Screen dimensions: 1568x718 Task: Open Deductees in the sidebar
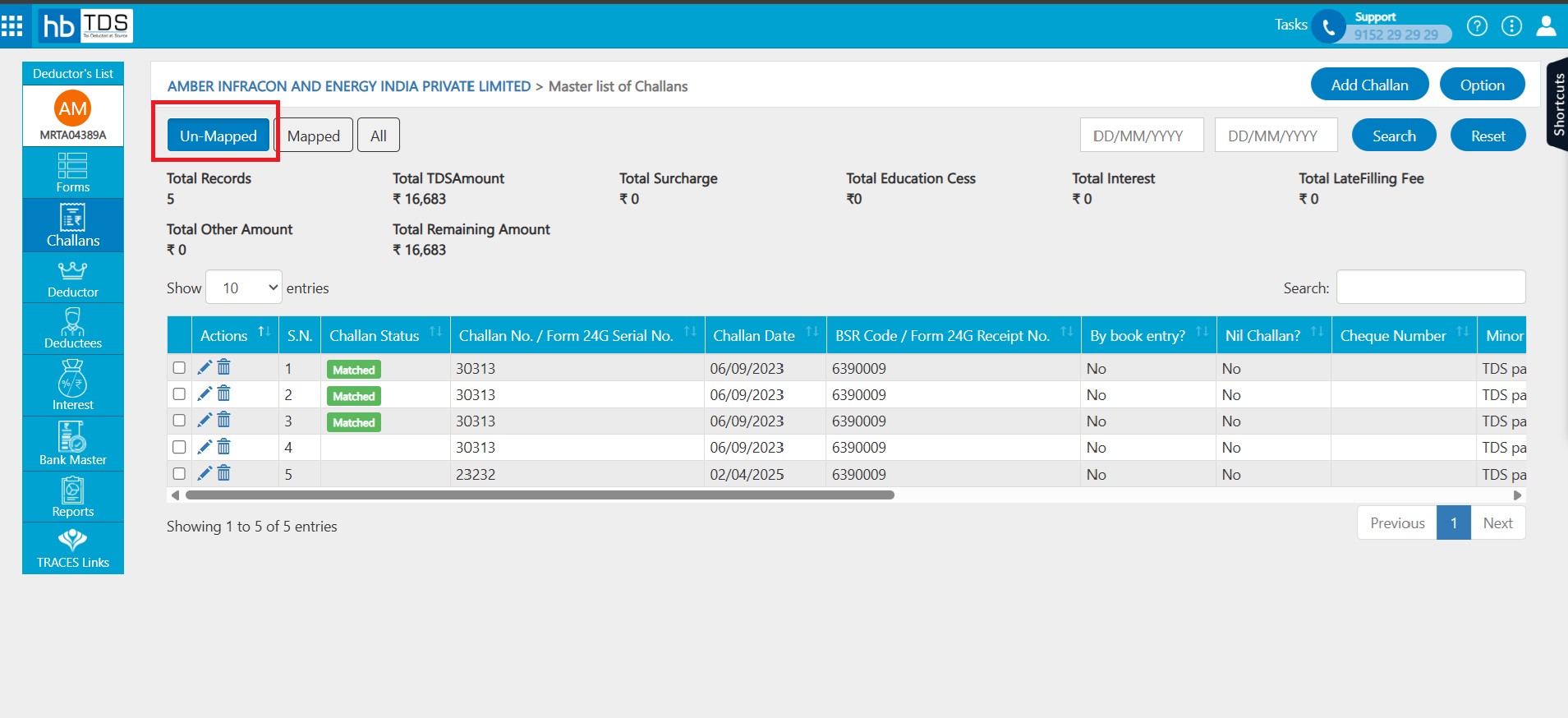73,329
